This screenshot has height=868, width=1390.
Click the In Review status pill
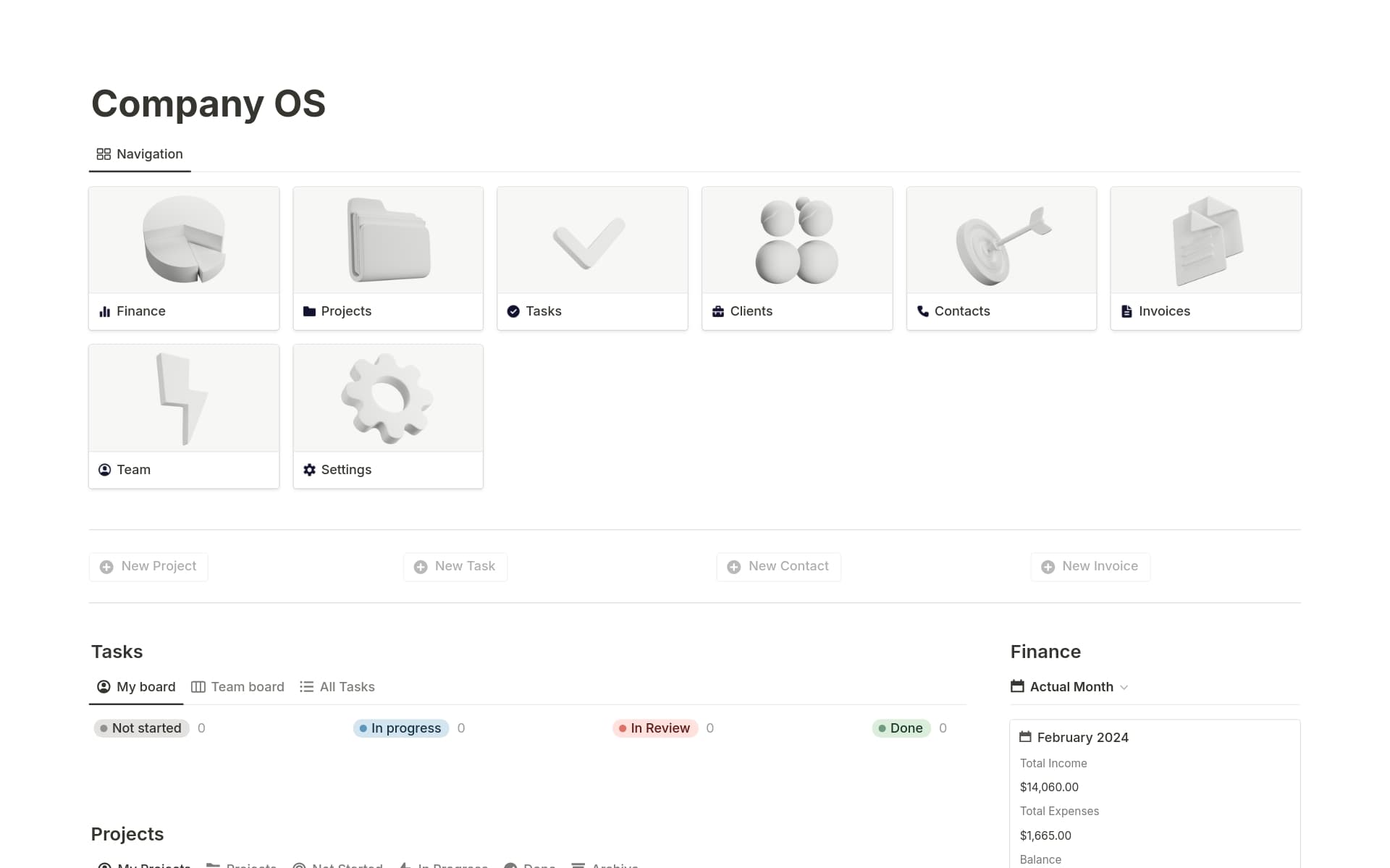[x=654, y=728]
